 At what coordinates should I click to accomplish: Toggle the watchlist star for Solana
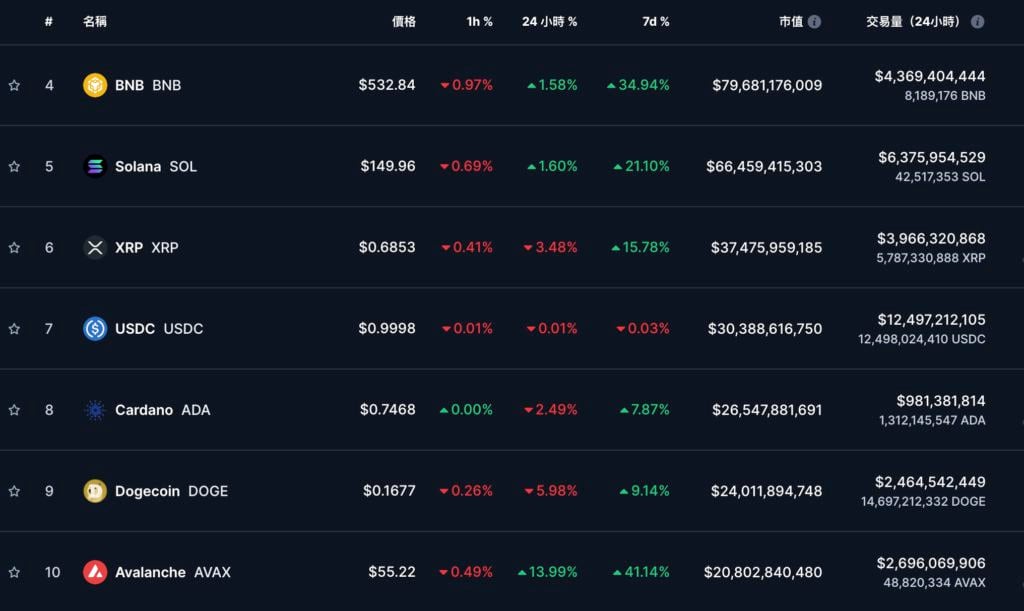coord(14,166)
